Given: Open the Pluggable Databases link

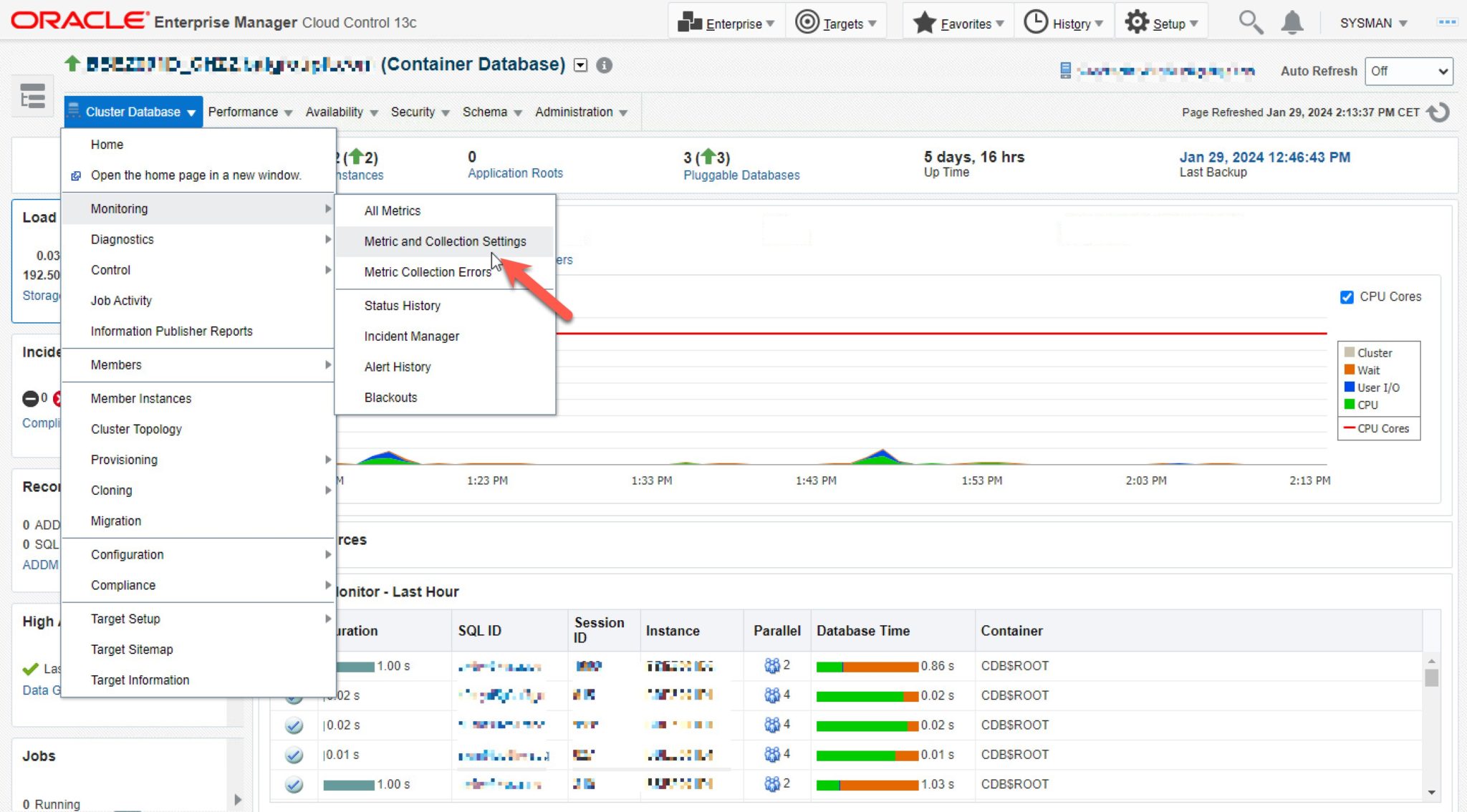Looking at the screenshot, I should point(741,175).
